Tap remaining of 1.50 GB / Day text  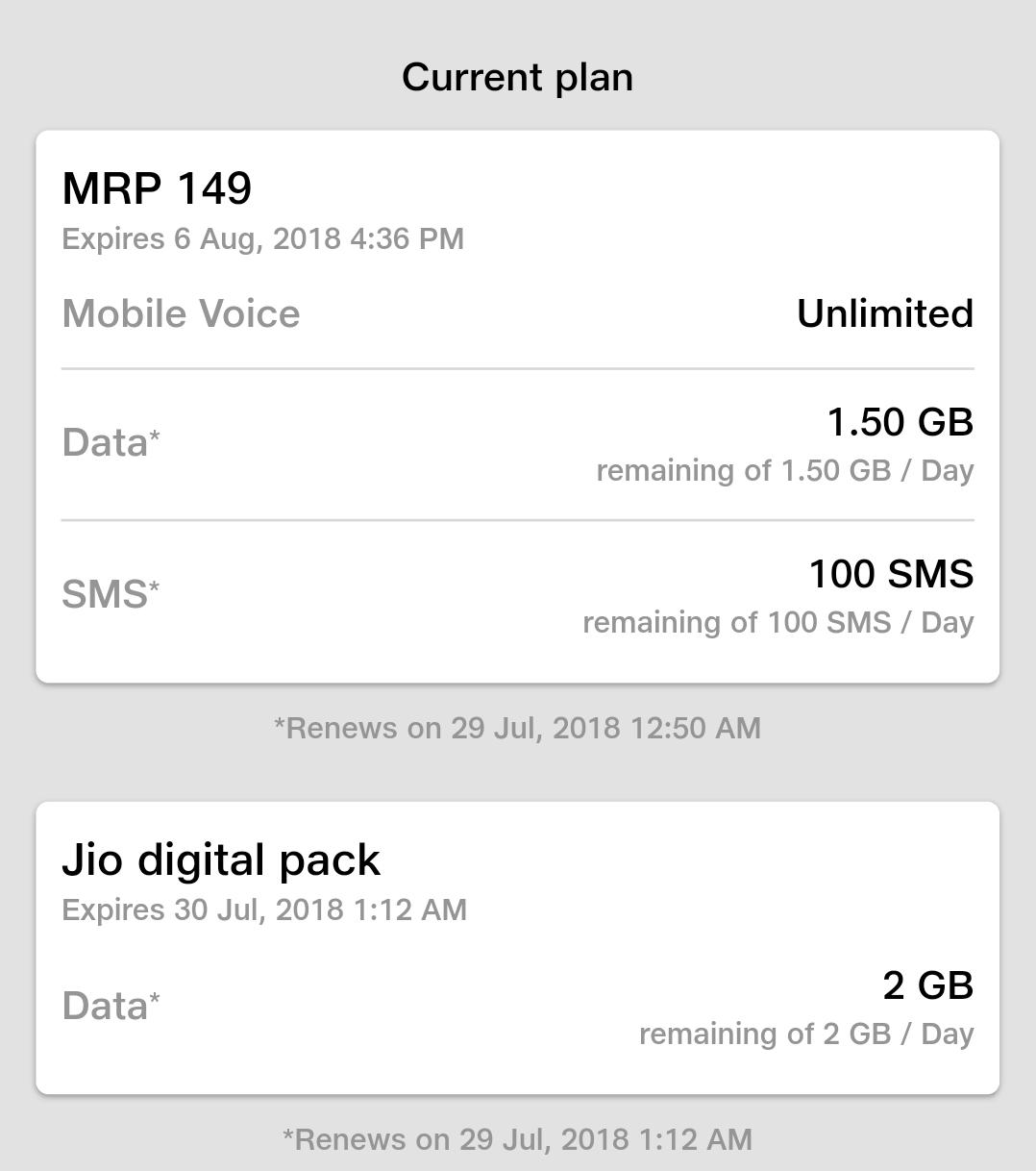[785, 470]
